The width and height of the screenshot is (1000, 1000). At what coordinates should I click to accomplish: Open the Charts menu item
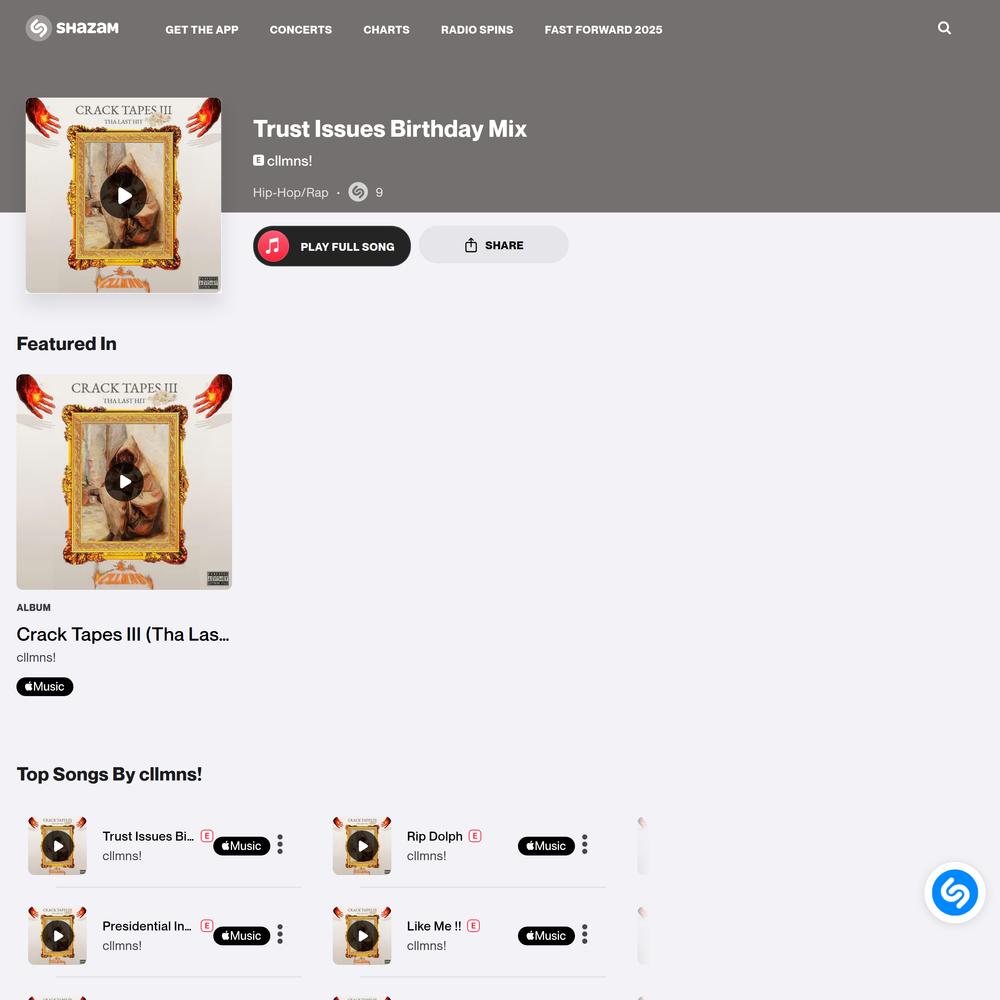pos(386,29)
